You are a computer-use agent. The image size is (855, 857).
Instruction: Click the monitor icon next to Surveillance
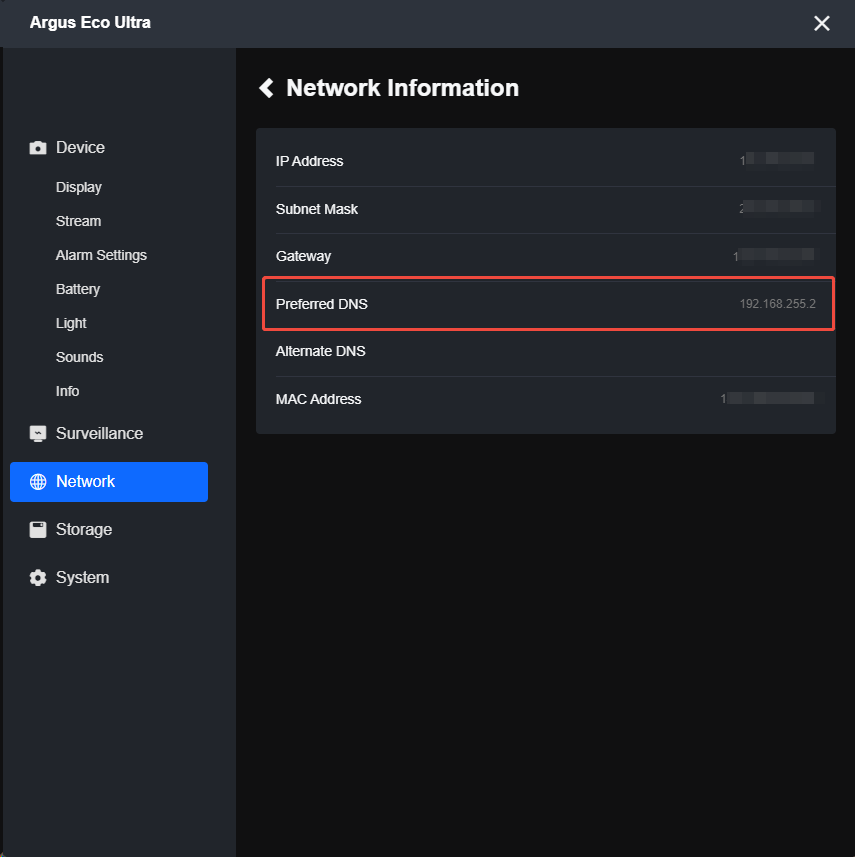38,434
